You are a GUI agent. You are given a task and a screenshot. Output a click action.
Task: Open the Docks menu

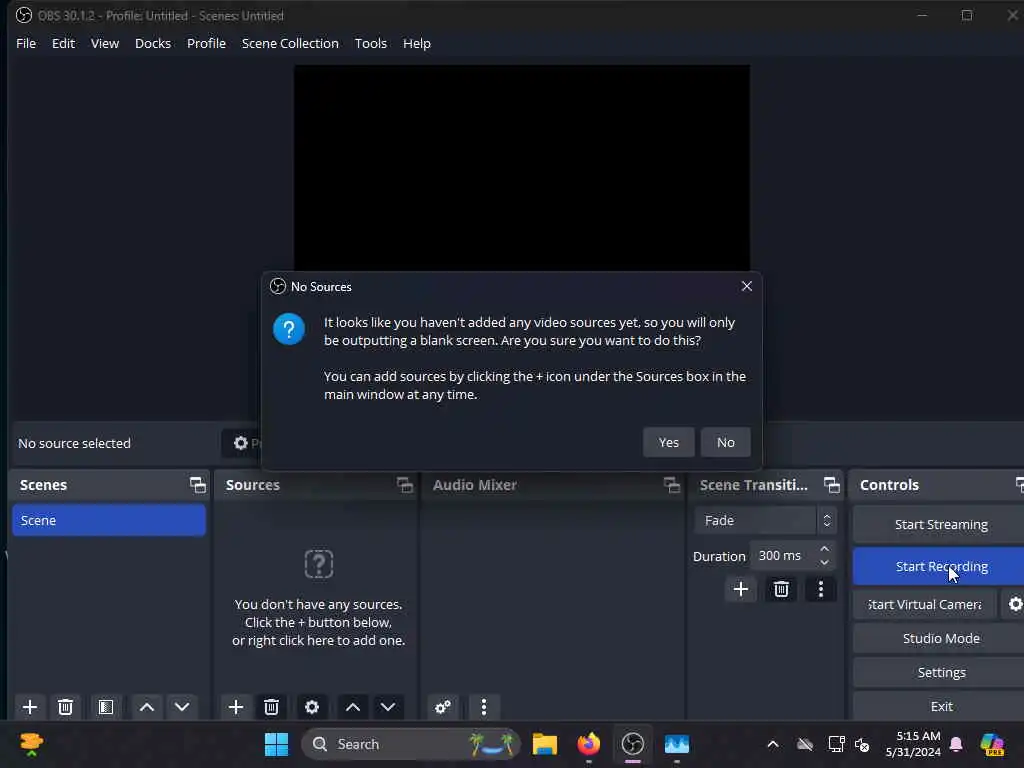pos(153,43)
